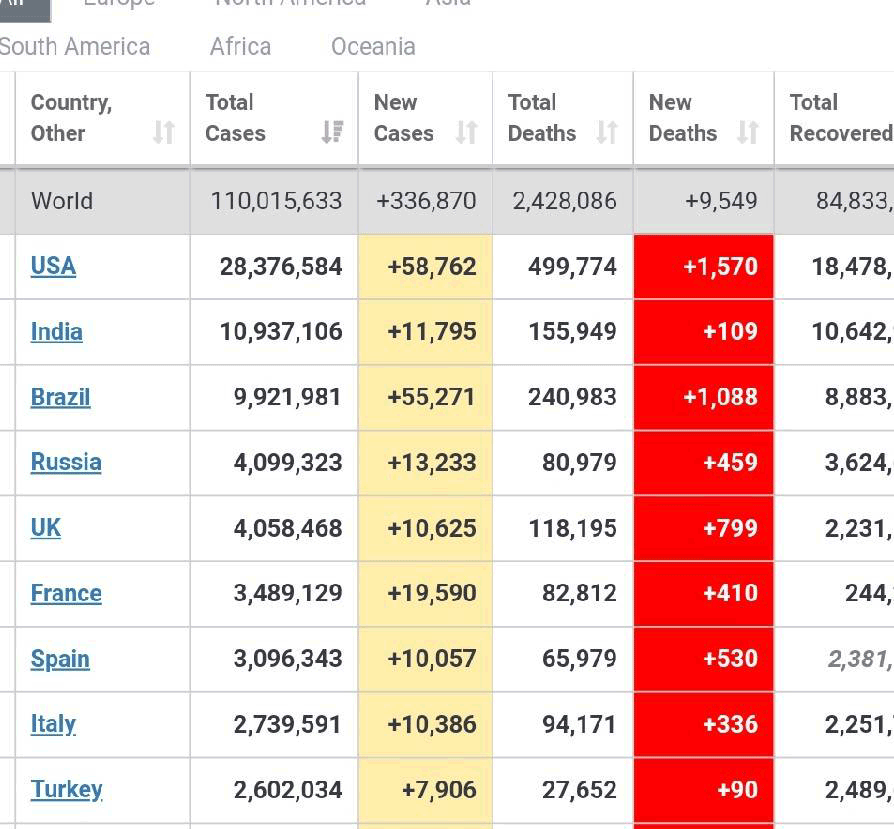Click the World total cases cell
The image size is (894, 829).
tap(276, 201)
